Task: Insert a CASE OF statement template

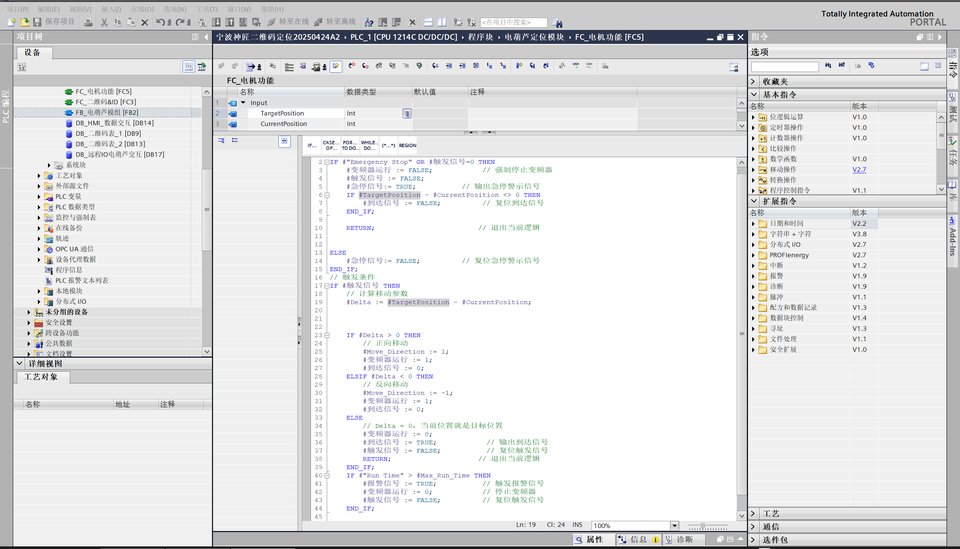Action: coord(329,145)
